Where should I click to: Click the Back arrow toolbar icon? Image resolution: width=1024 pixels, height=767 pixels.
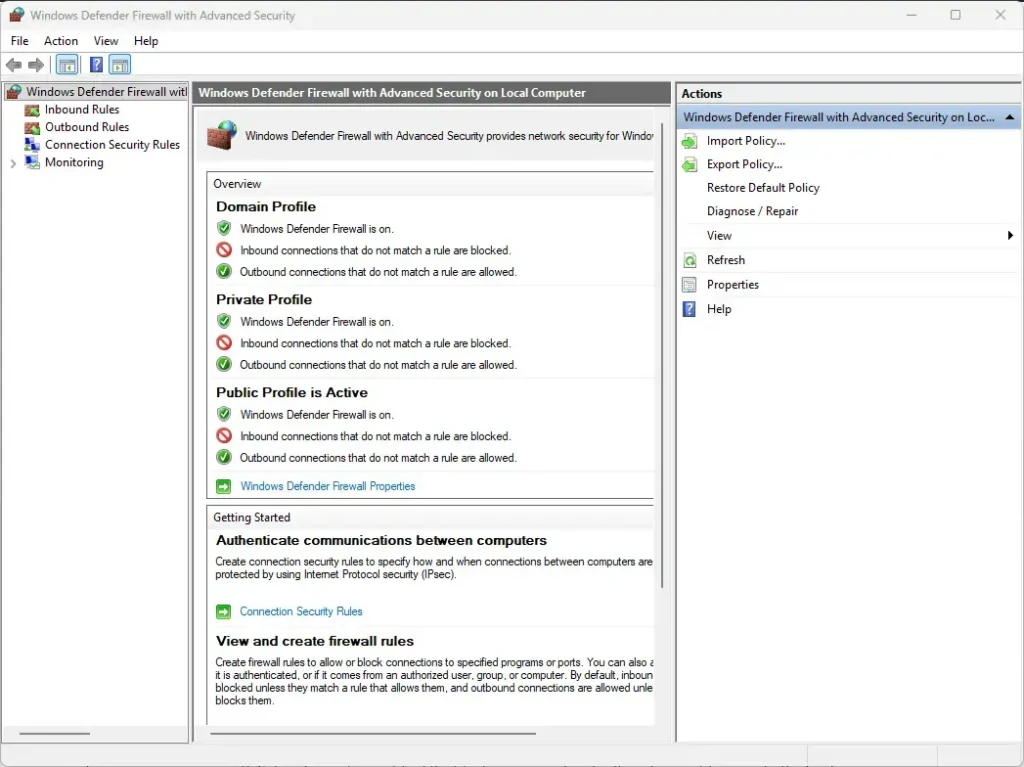[14, 65]
